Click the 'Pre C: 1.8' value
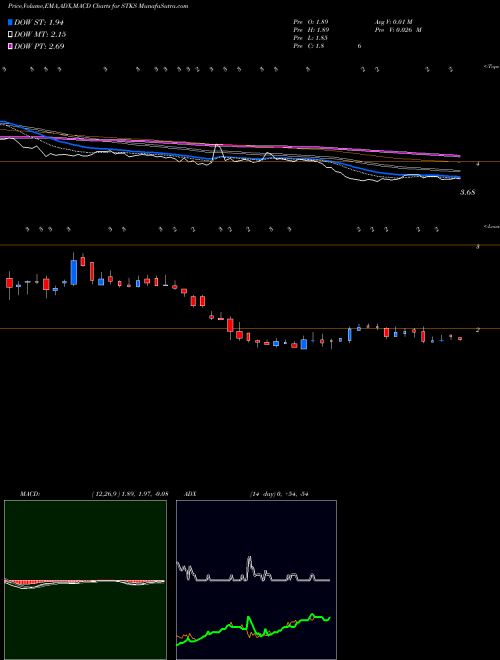The image size is (500, 660). click(x=309, y=46)
